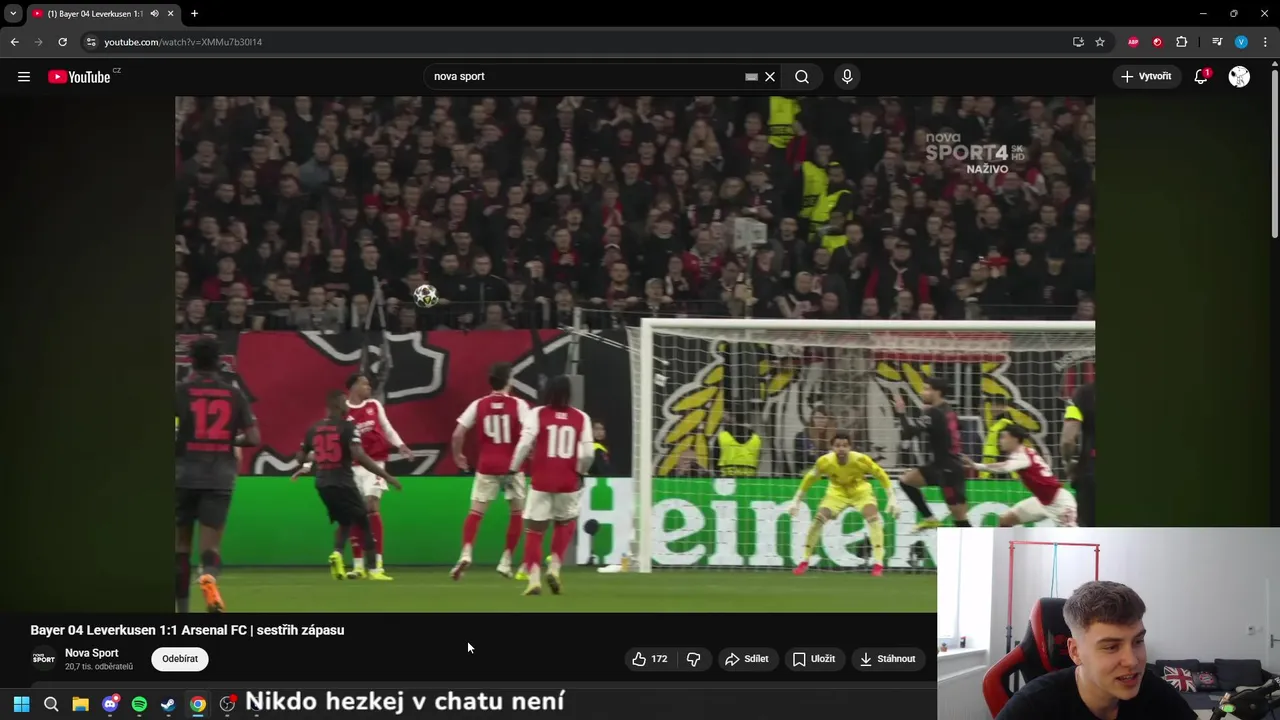The image size is (1280, 720).
Task: Click the youtube.com address bar URL
Action: [183, 42]
